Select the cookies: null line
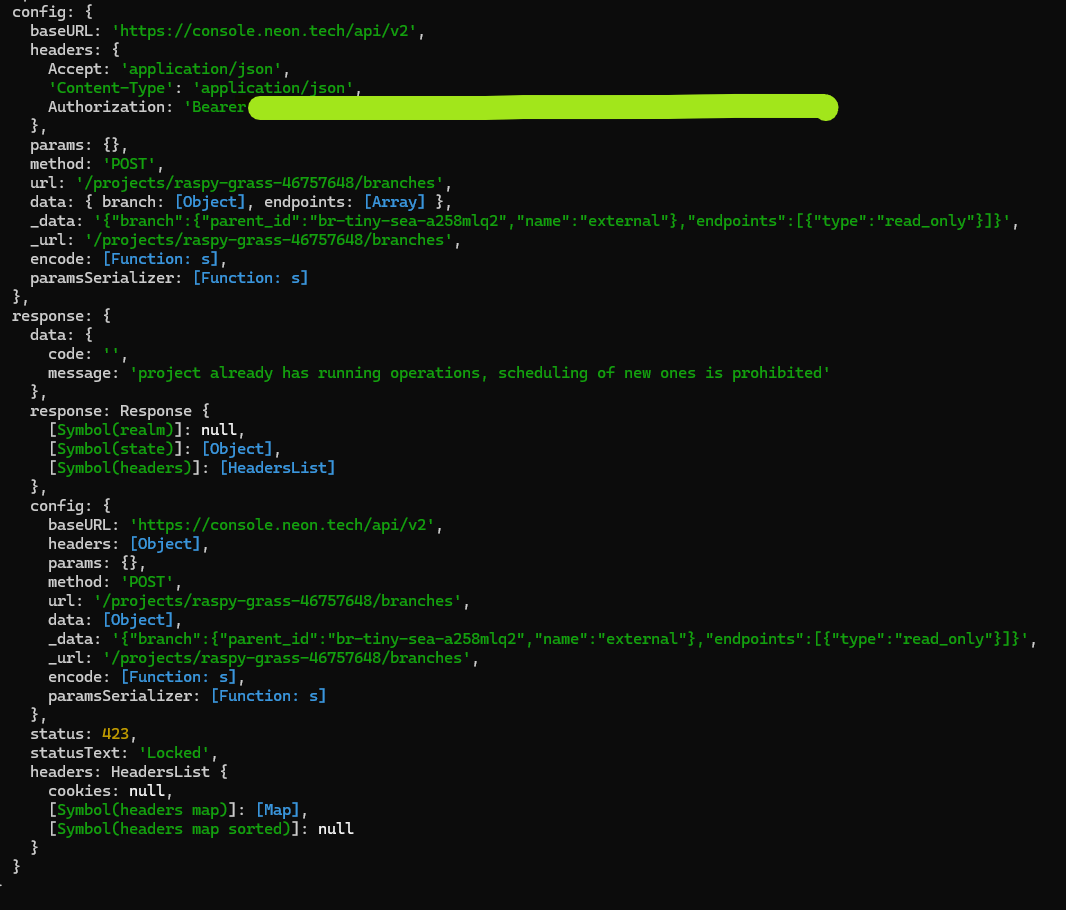The height and width of the screenshot is (910, 1066). pos(110,791)
